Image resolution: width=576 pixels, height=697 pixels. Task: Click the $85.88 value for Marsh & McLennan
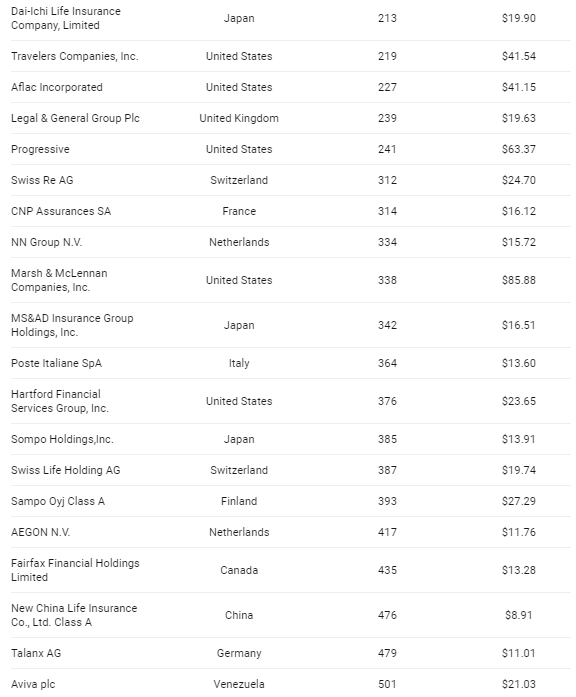point(519,280)
